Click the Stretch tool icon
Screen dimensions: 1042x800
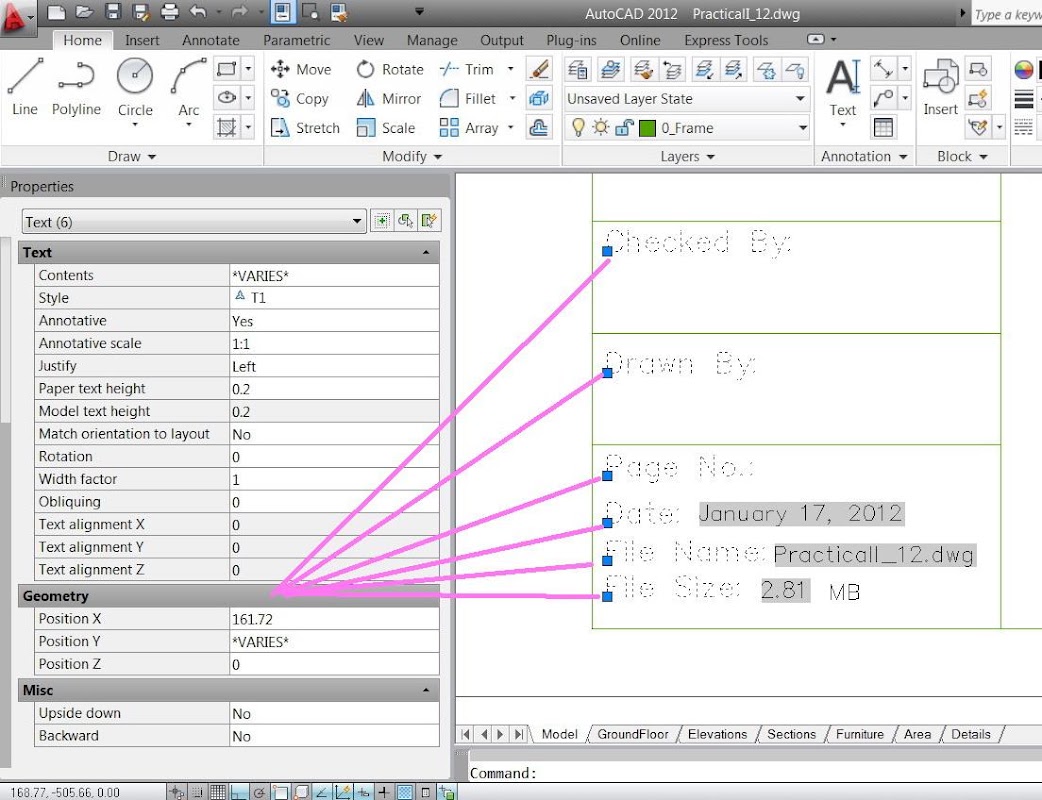click(x=280, y=128)
